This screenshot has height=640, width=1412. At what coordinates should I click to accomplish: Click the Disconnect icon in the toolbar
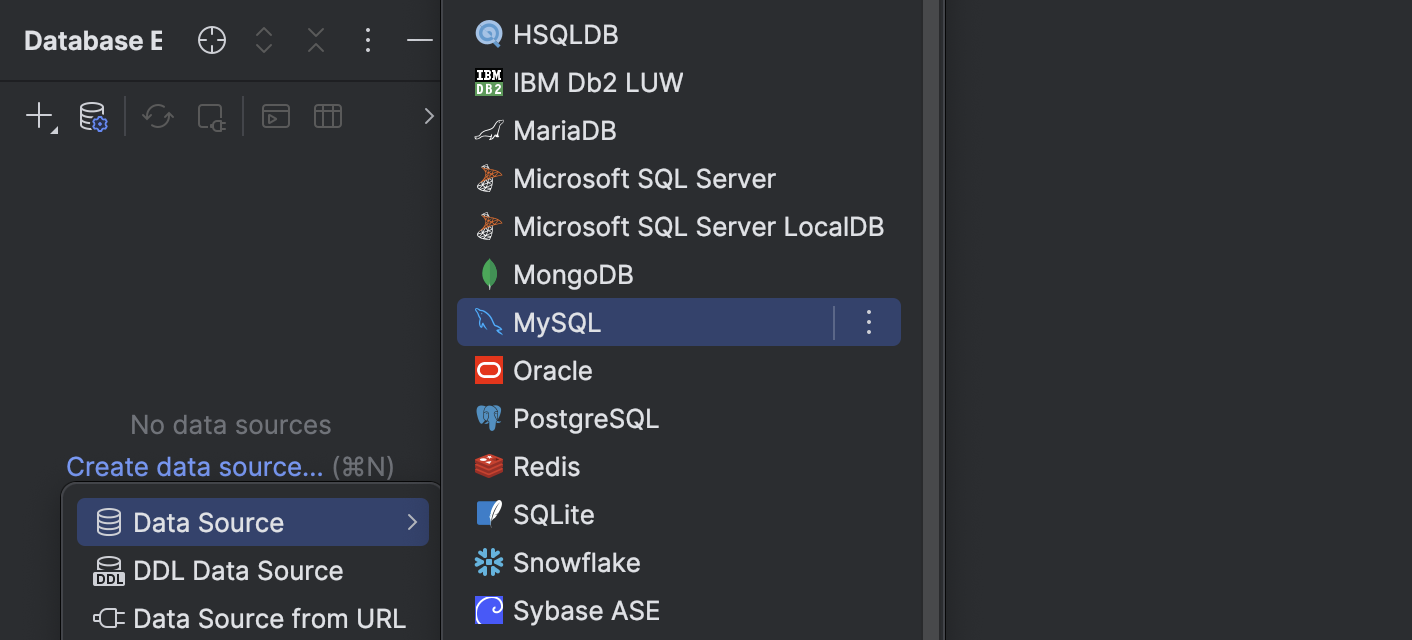click(211, 116)
